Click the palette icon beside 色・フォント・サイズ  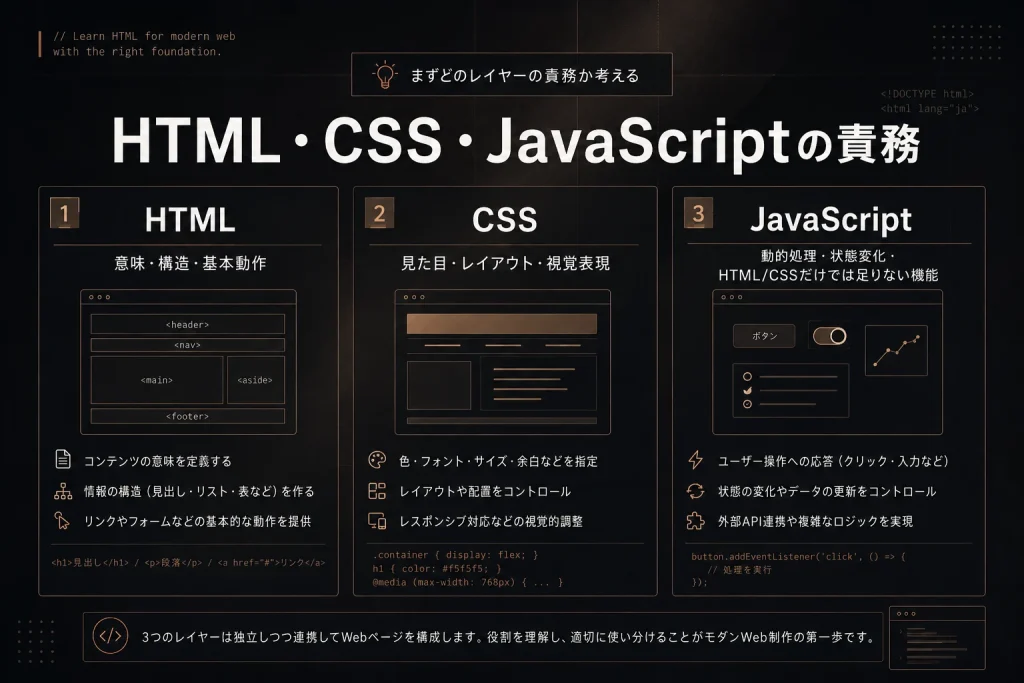(x=377, y=460)
